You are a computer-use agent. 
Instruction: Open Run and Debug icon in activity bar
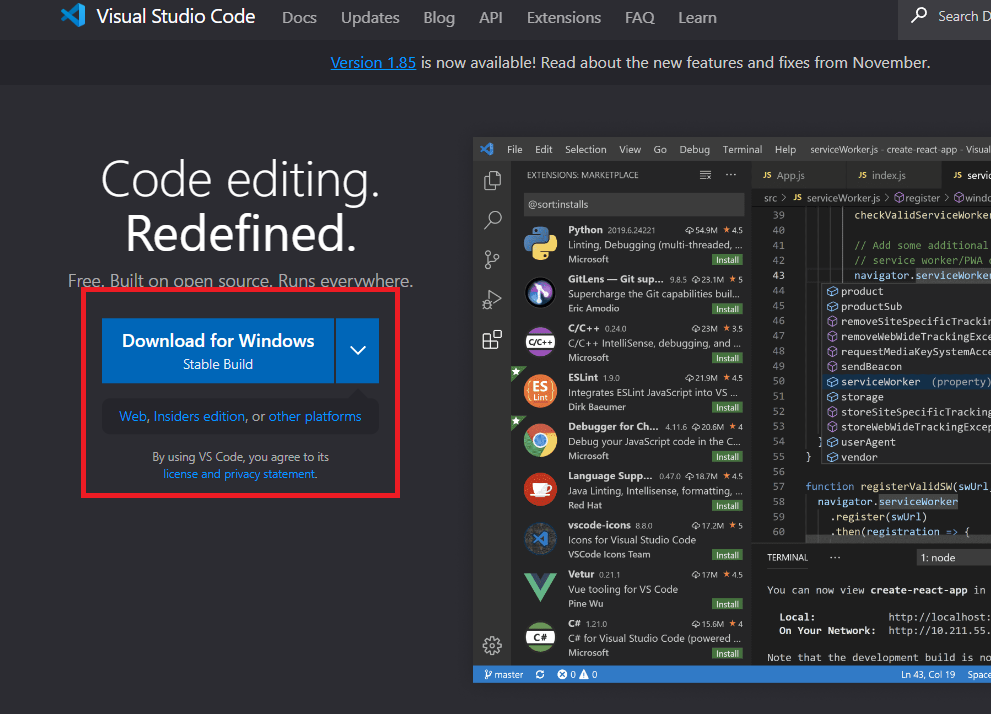pos(491,299)
